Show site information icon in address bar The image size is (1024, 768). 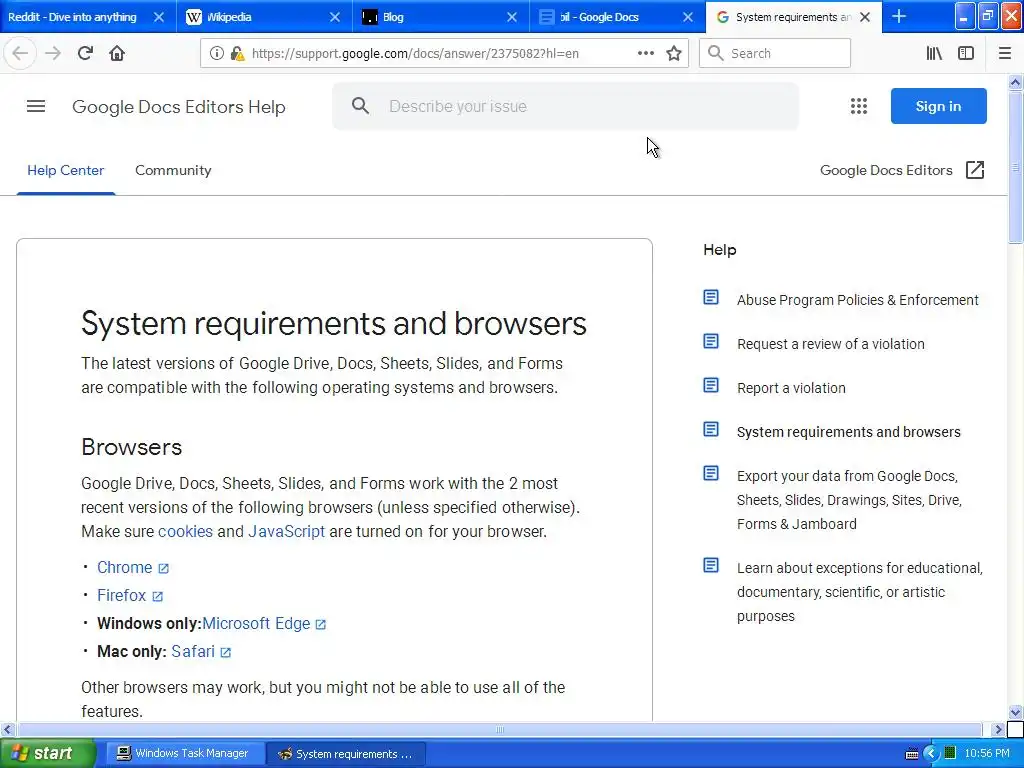coord(216,53)
